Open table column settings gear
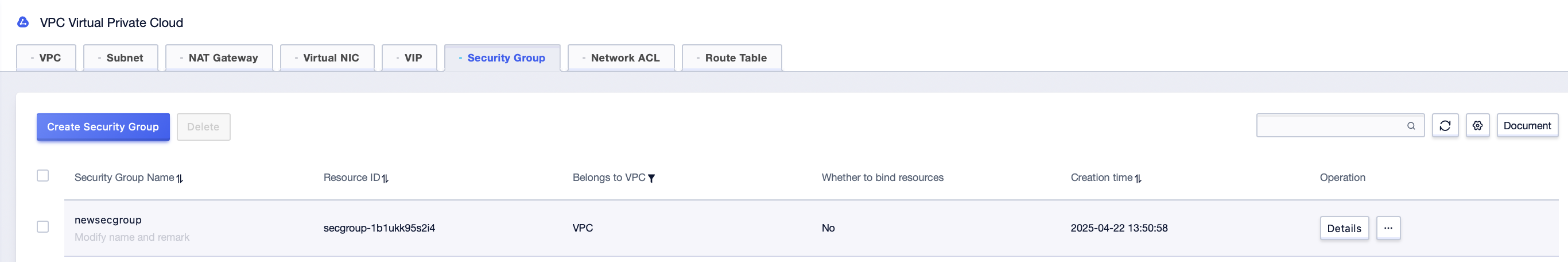Viewport: 1568px width, 262px height. coord(1477,125)
